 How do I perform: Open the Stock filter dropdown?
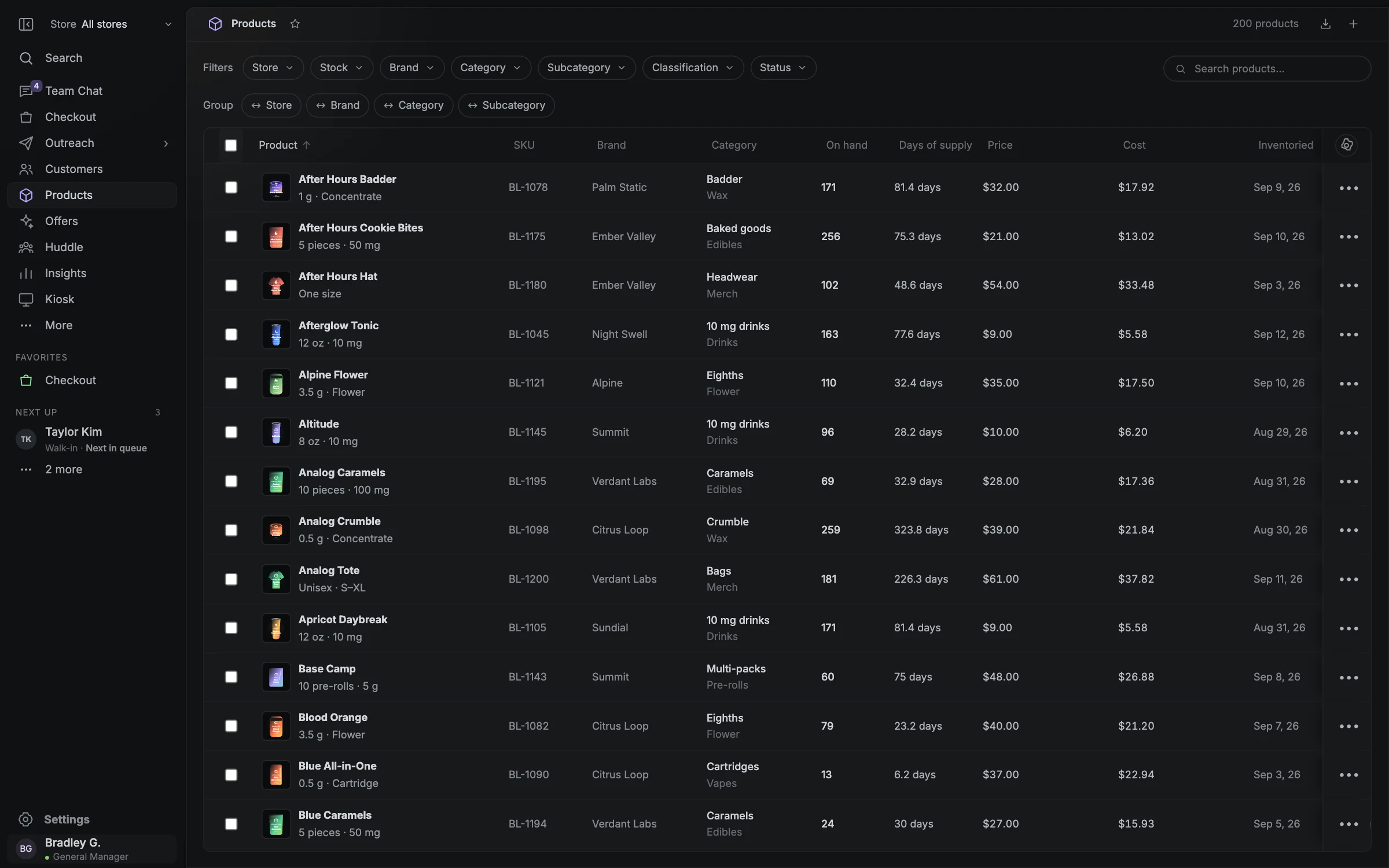click(x=341, y=68)
